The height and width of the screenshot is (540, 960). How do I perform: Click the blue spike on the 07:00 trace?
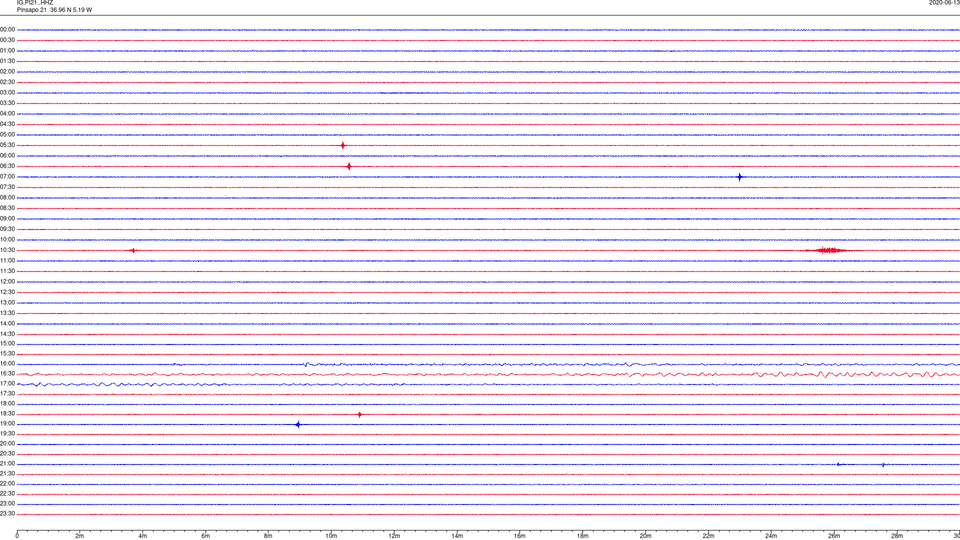(x=740, y=177)
